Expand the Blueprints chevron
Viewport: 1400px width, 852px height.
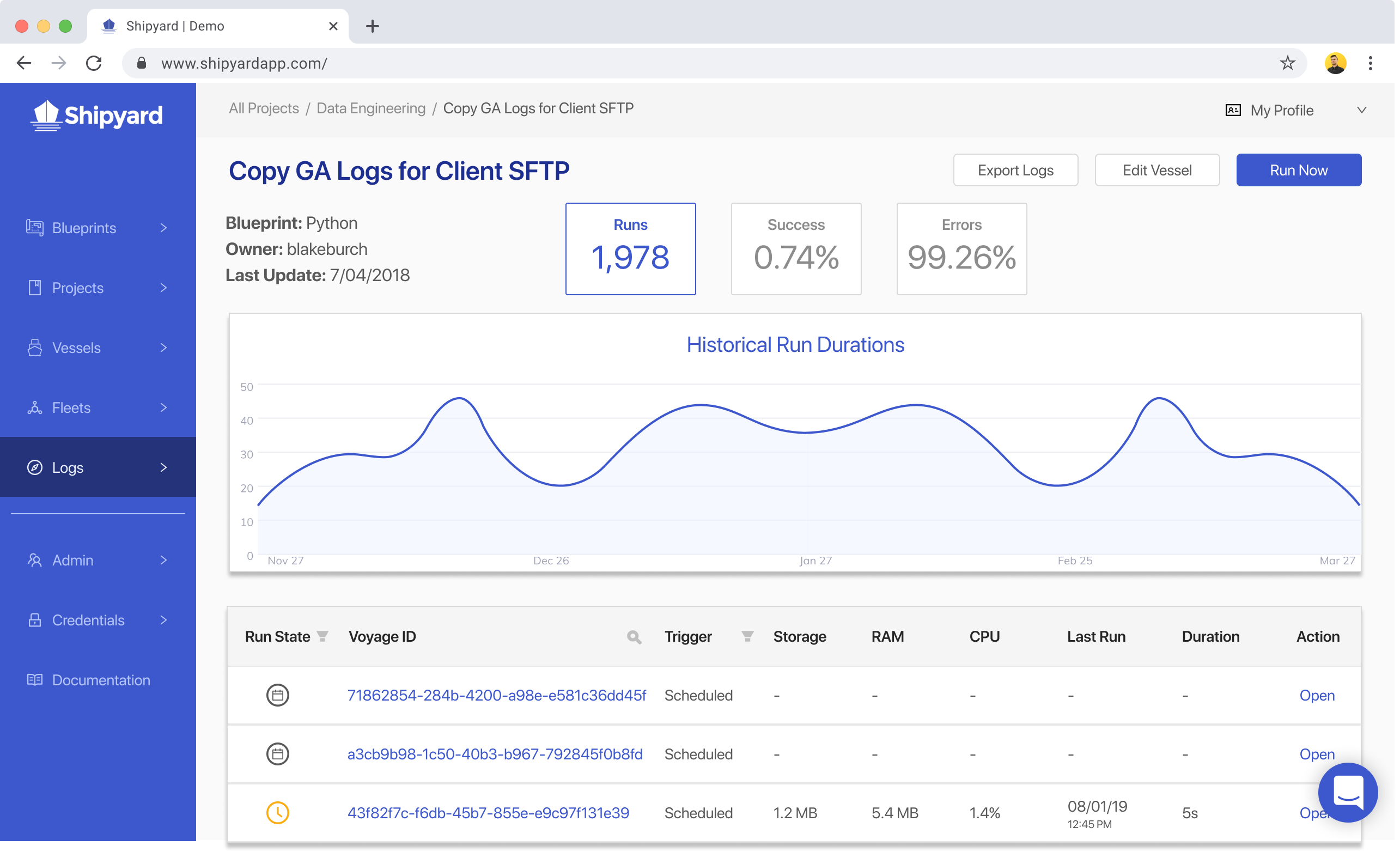pyautogui.click(x=163, y=228)
